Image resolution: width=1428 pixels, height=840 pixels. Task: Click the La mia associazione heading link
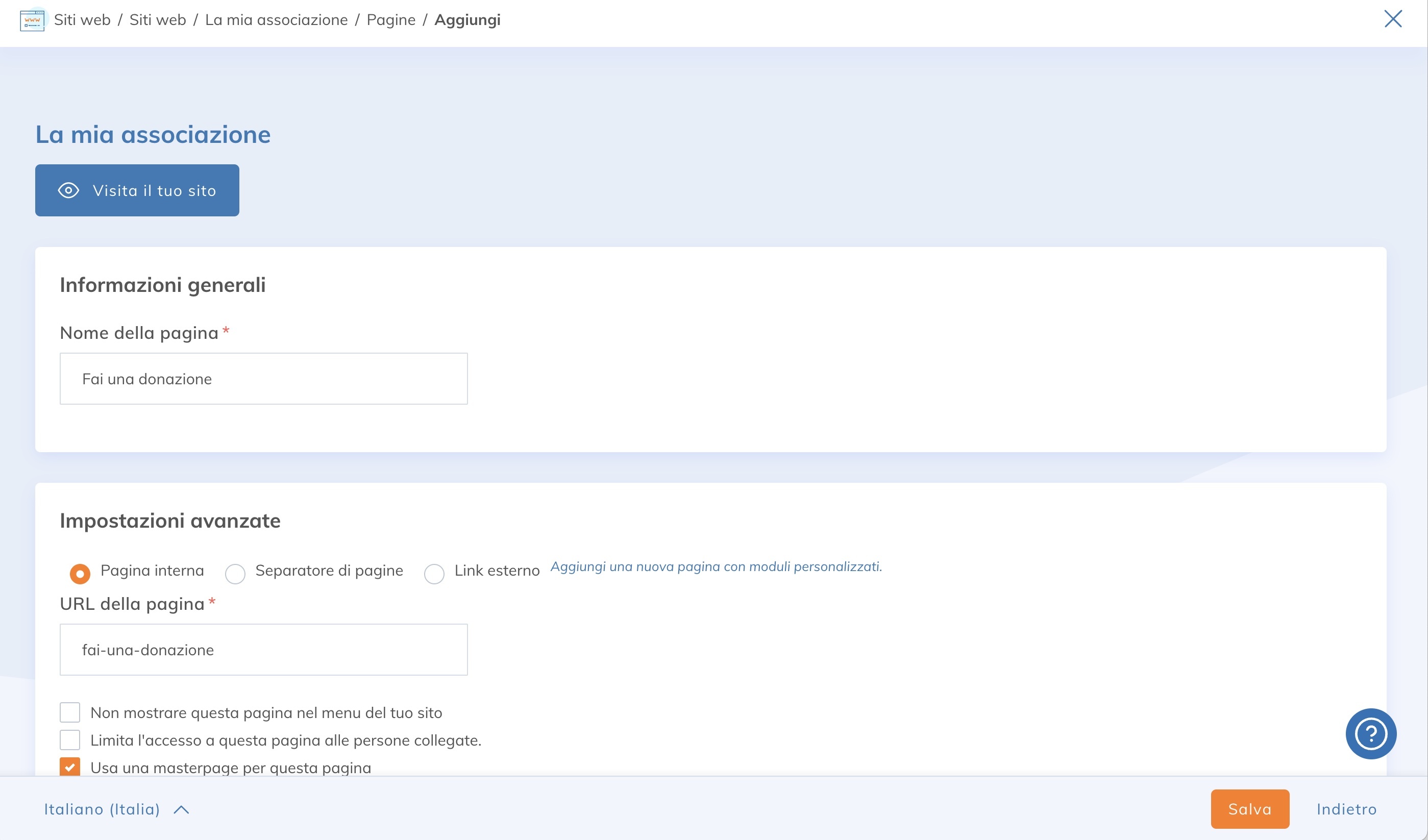153,134
